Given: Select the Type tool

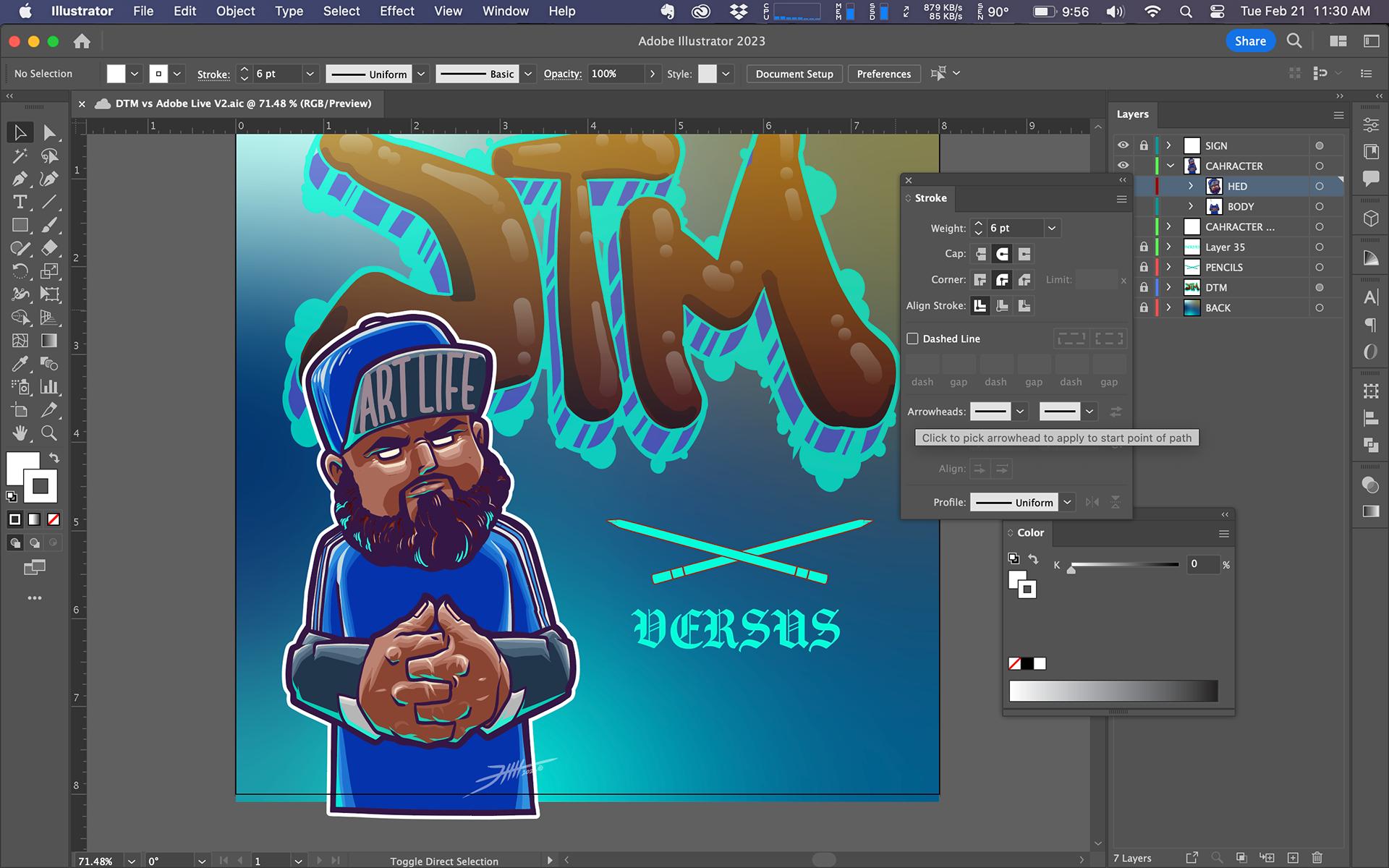Looking at the screenshot, I should coord(20,202).
